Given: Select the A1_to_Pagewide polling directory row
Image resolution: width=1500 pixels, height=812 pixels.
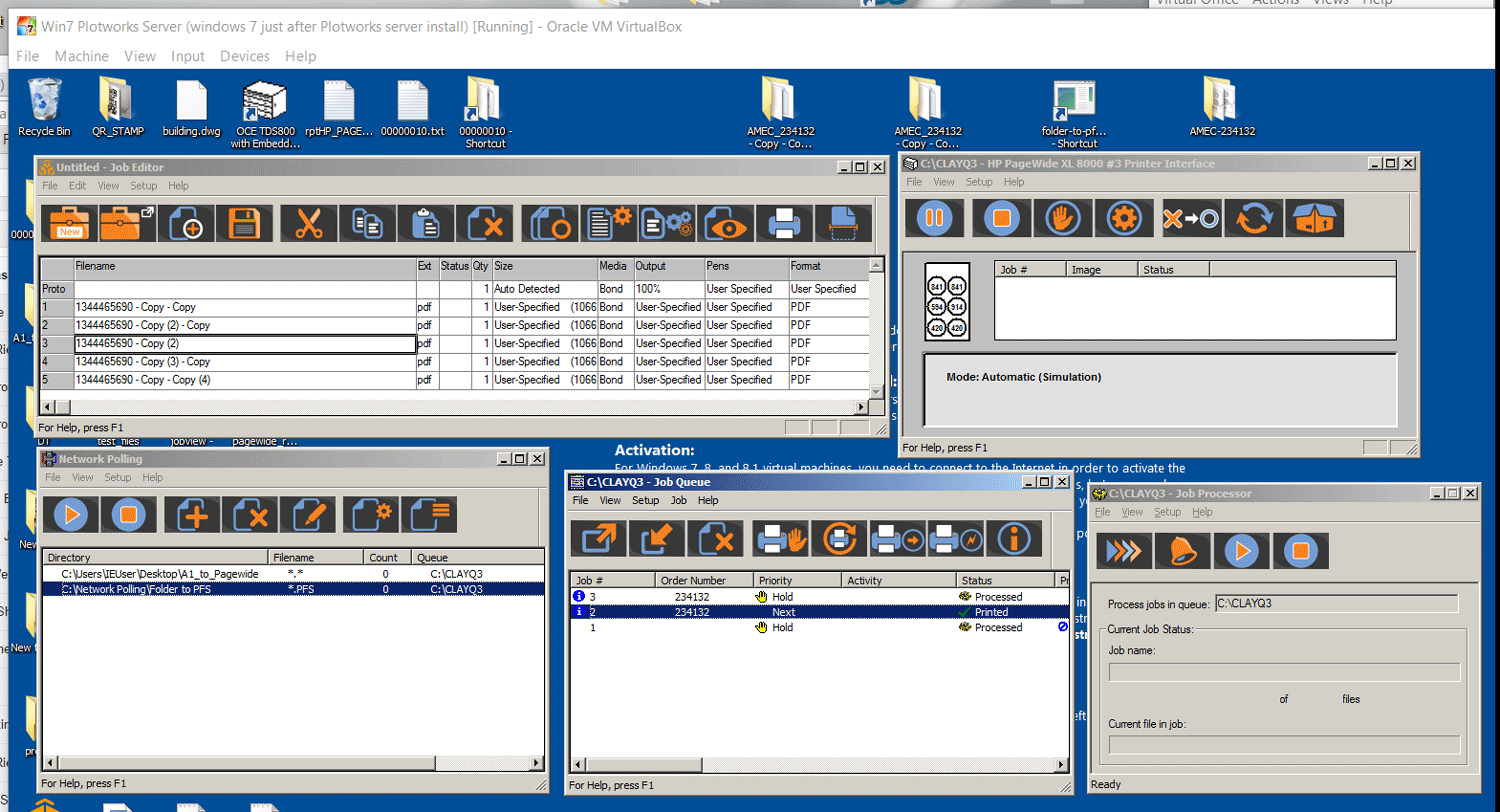Looking at the screenshot, I should (x=293, y=574).
